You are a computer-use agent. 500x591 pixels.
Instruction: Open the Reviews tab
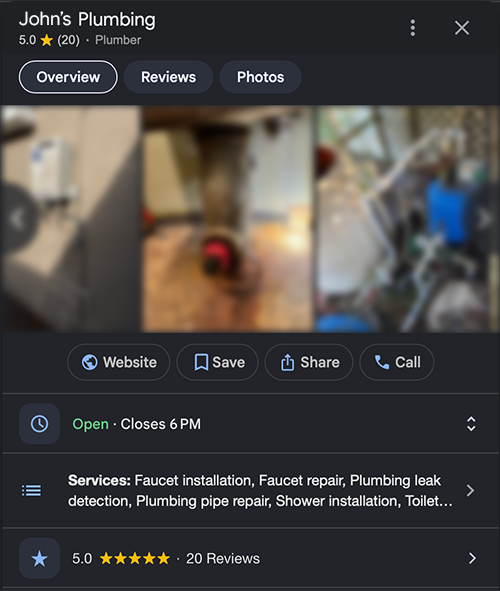(x=168, y=77)
